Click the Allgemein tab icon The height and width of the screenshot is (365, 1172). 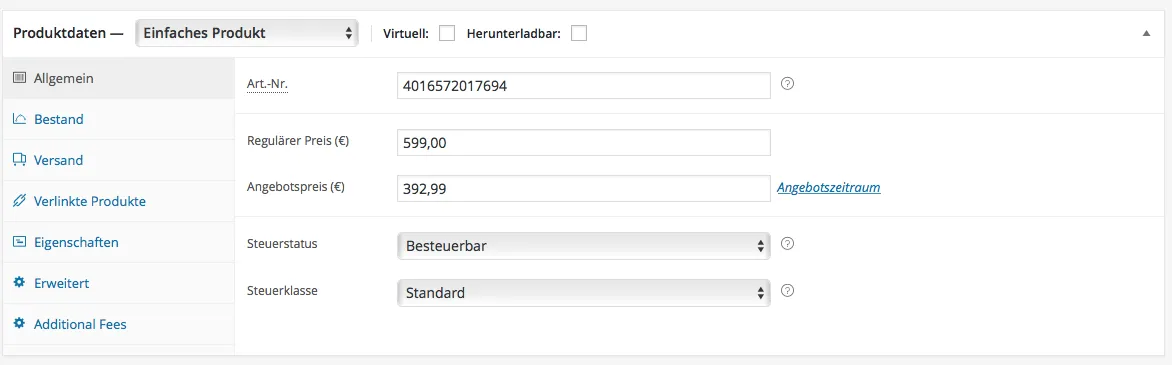click(x=20, y=78)
